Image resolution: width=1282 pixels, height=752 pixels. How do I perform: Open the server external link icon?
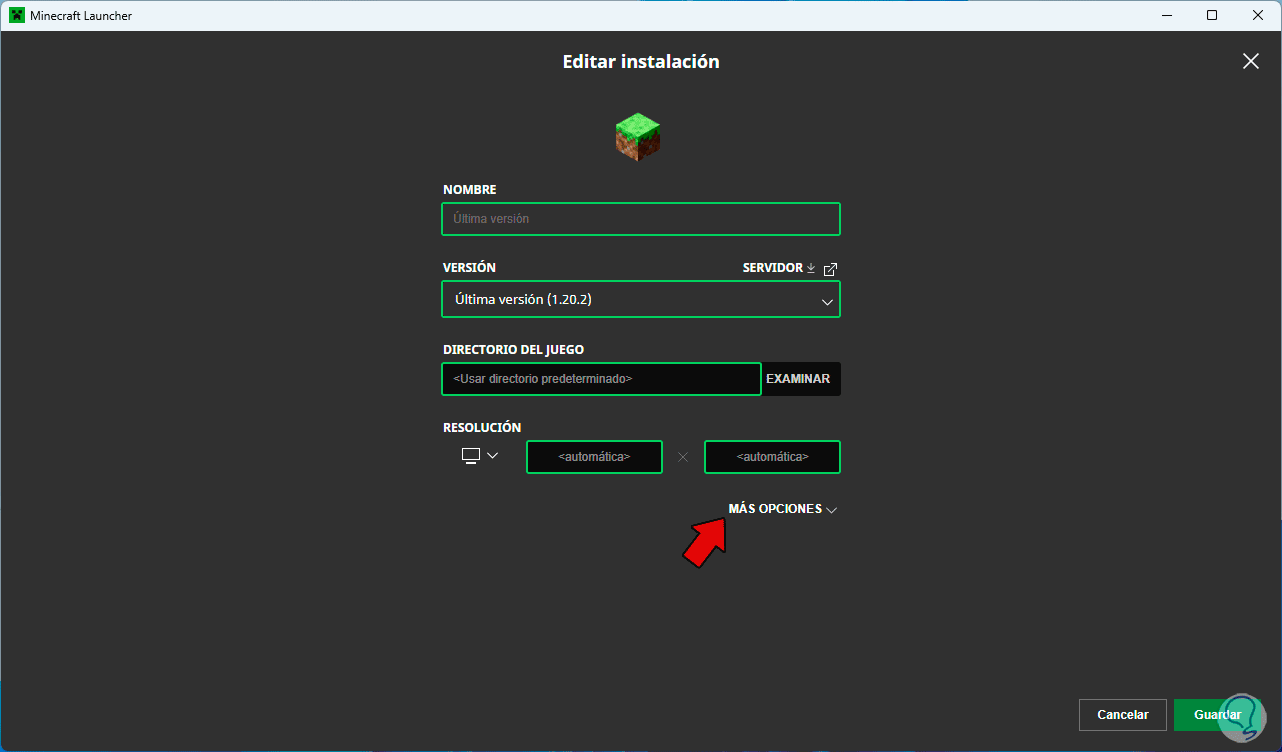pos(830,269)
